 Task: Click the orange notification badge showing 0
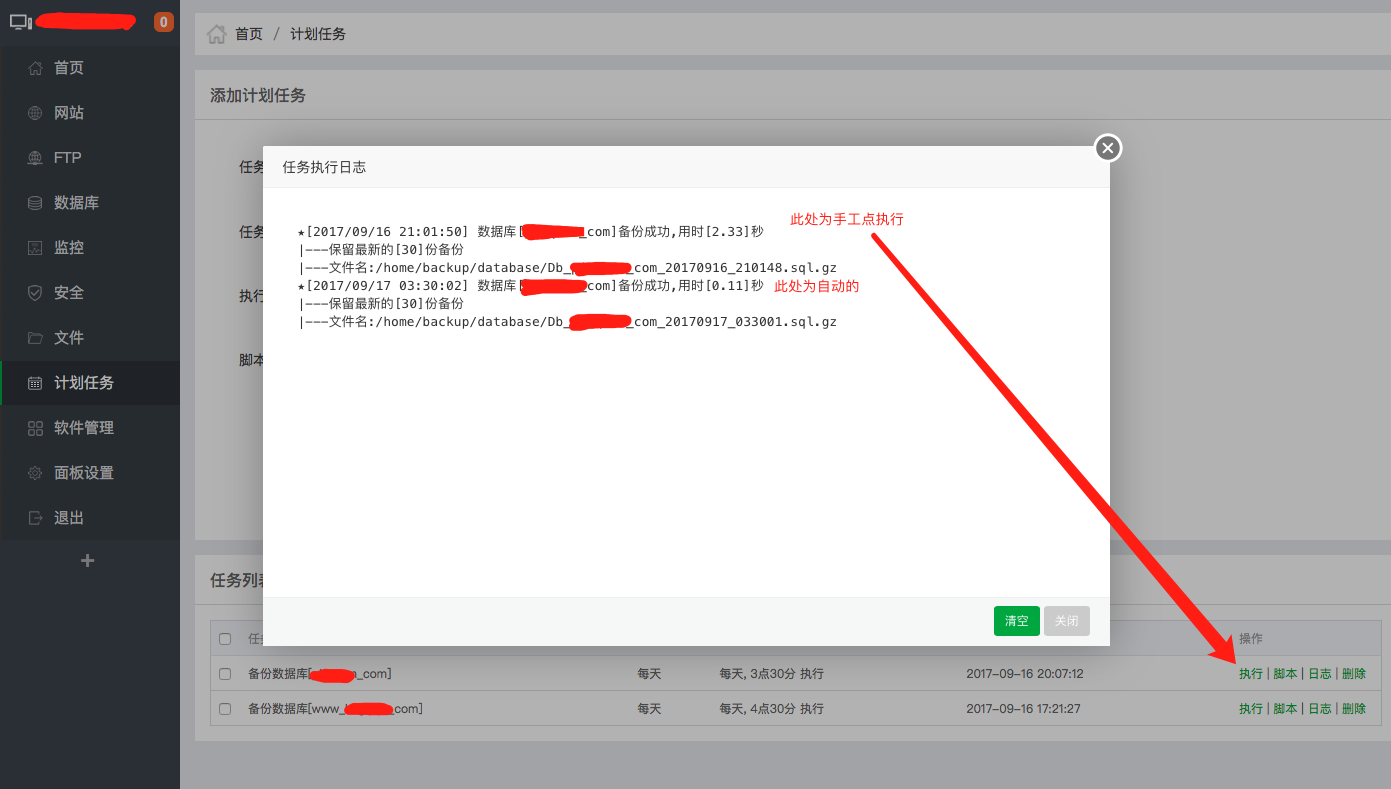pos(164,22)
